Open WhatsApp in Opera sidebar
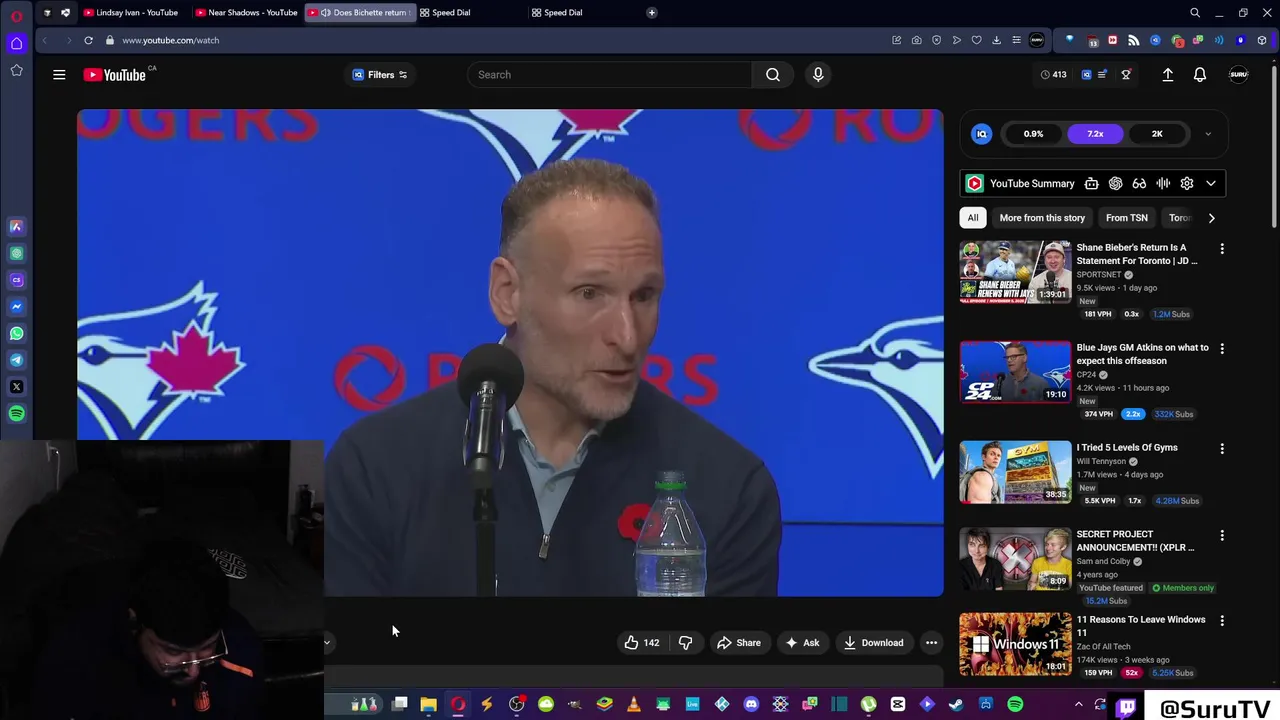This screenshot has height=720, width=1280. [x=16, y=333]
